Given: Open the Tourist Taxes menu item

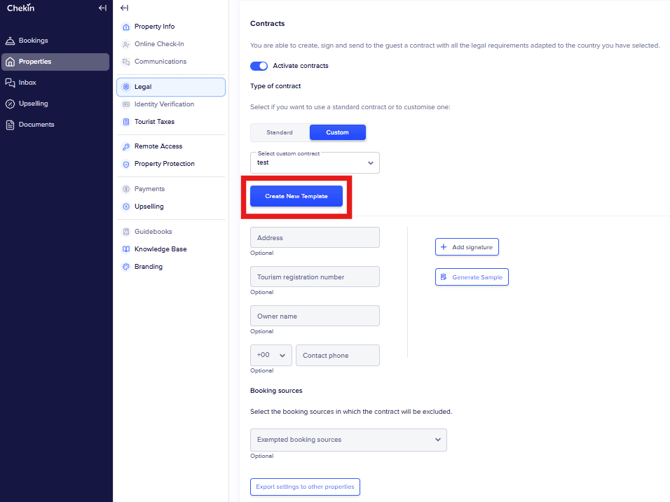Looking at the screenshot, I should point(154,122).
